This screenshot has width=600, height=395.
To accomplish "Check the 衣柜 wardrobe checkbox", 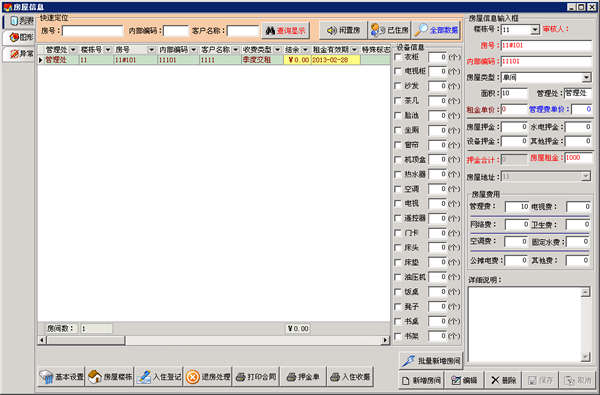I will coord(398,57).
